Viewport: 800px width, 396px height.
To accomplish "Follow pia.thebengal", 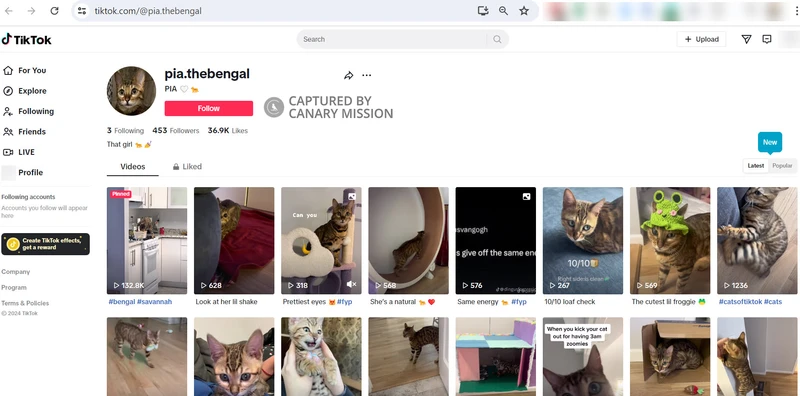I will [209, 108].
